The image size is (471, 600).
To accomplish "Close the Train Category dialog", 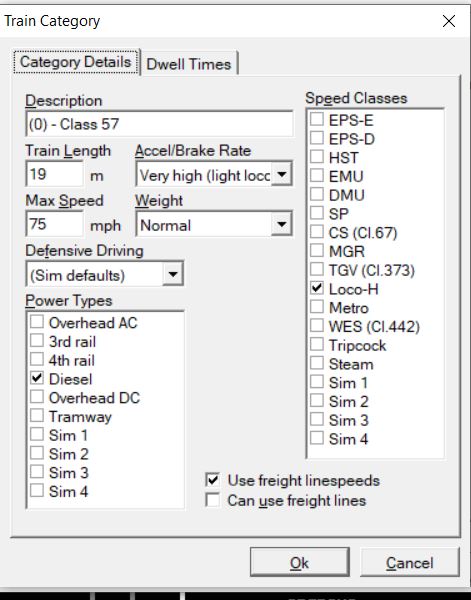I will pos(448,21).
